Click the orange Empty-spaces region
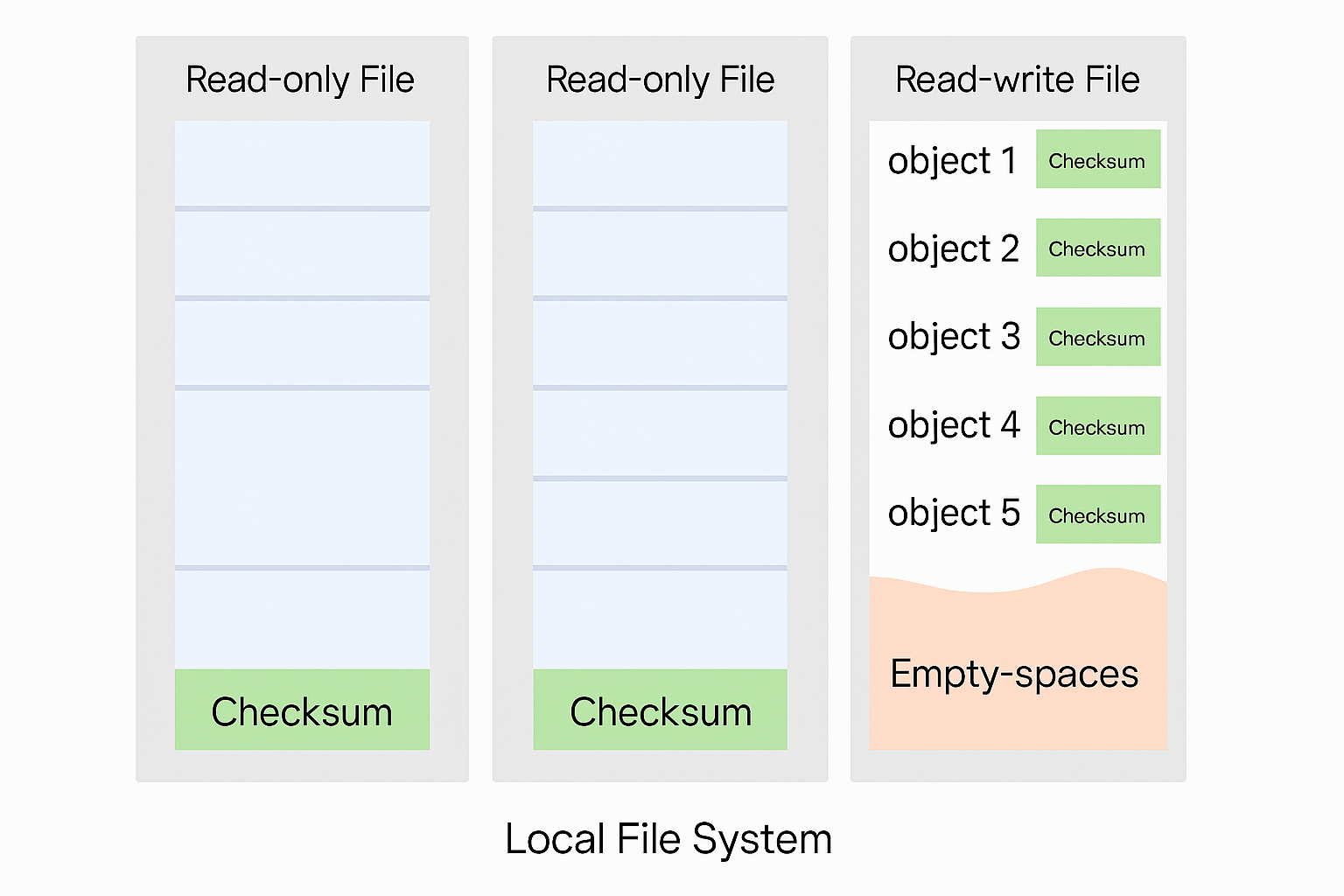 pos(1017,674)
